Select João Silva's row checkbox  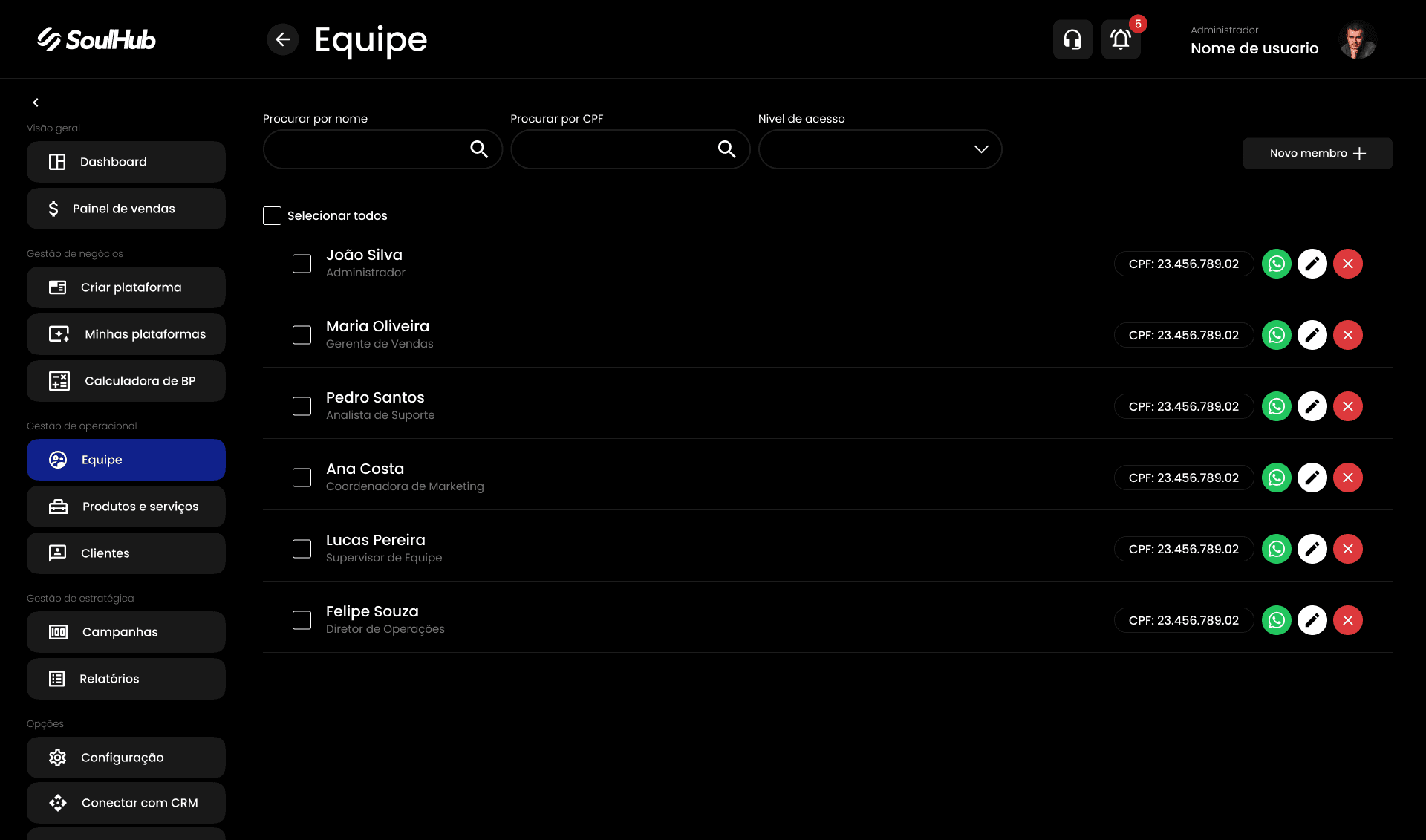302,264
